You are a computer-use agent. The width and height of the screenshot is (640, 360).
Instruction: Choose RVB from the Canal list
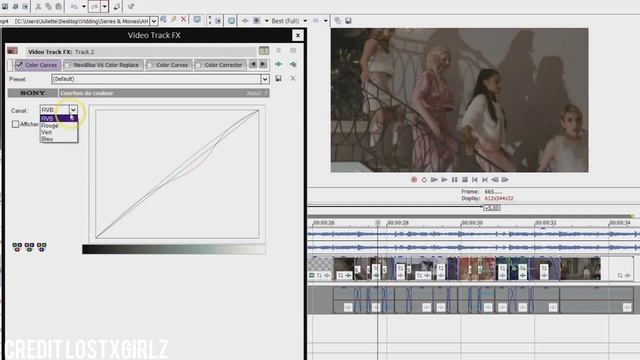pyautogui.click(x=59, y=118)
